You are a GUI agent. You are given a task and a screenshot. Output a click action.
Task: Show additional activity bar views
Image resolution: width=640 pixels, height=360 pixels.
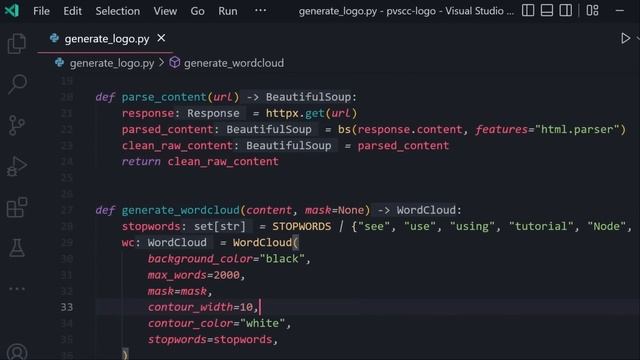[17, 289]
